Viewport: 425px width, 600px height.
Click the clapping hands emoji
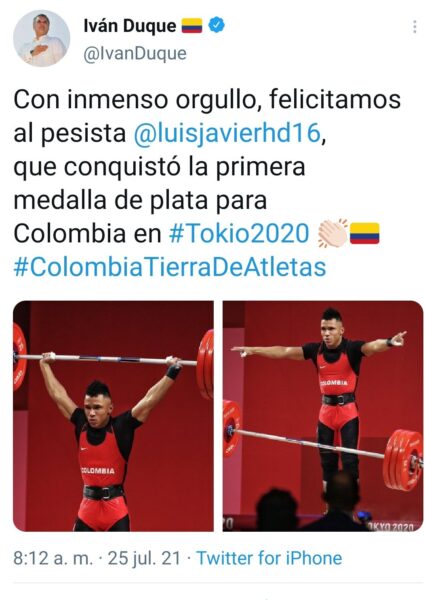(x=332, y=233)
